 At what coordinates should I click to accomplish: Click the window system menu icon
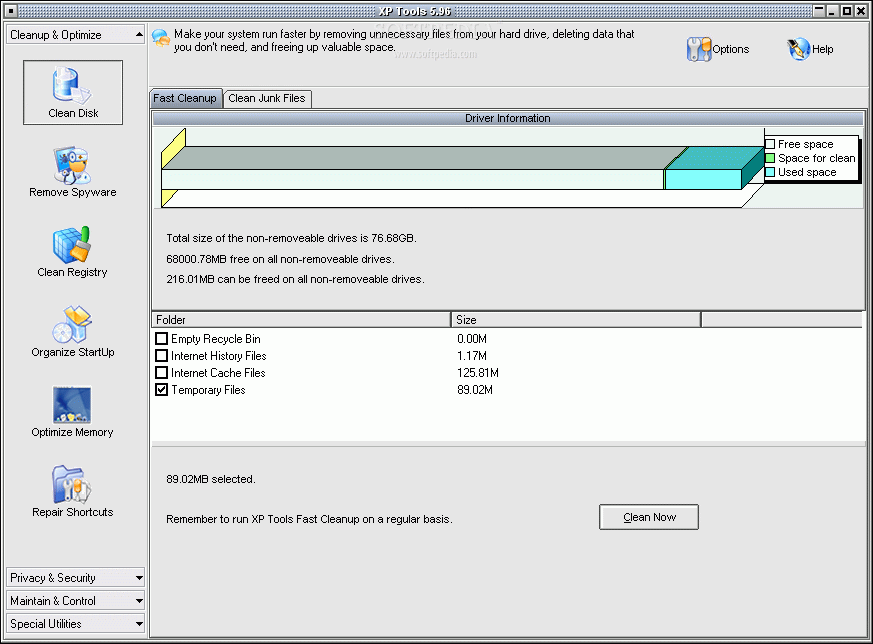coord(10,11)
